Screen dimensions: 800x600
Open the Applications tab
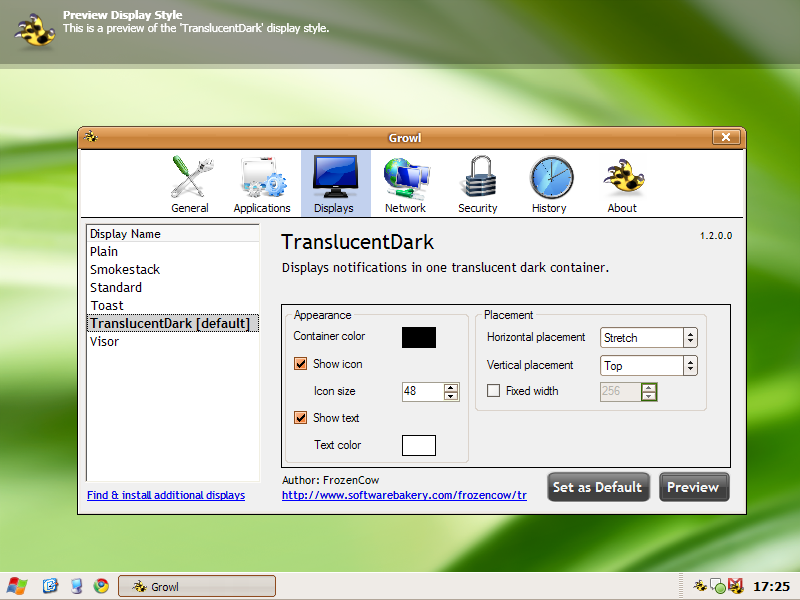point(262,184)
